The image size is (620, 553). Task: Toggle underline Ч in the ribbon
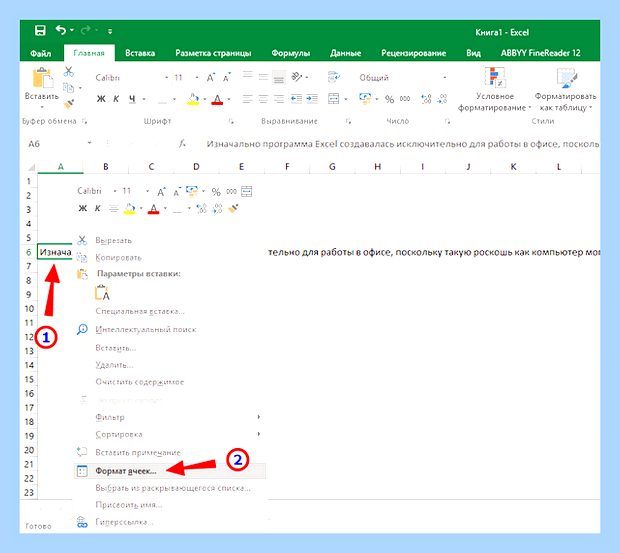(132, 99)
